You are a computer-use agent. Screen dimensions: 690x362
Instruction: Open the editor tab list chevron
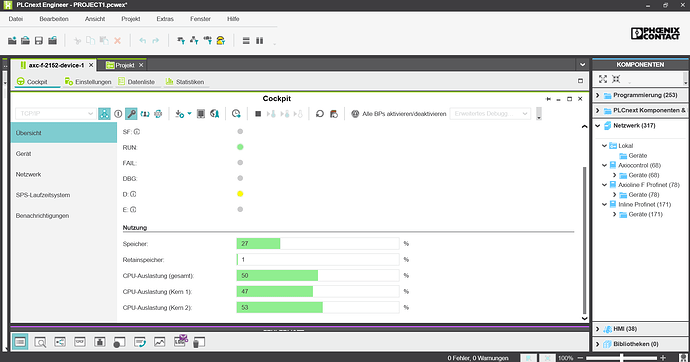582,65
